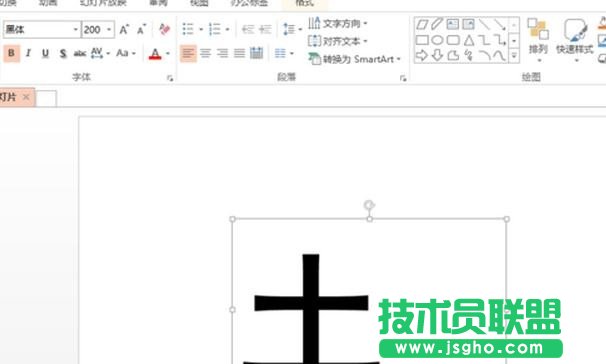This screenshot has height=364, width=606.
Task: Click the numbered list icon
Action: (x=214, y=29)
